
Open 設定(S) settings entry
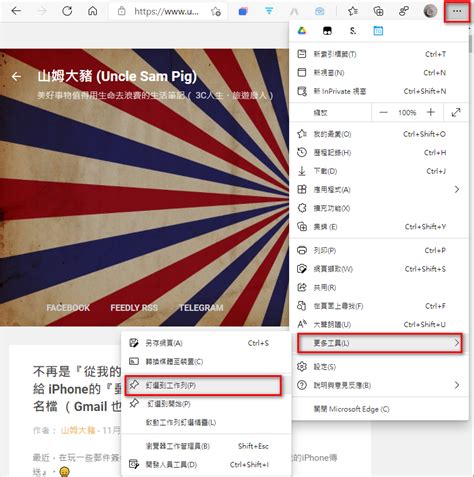tap(379, 367)
